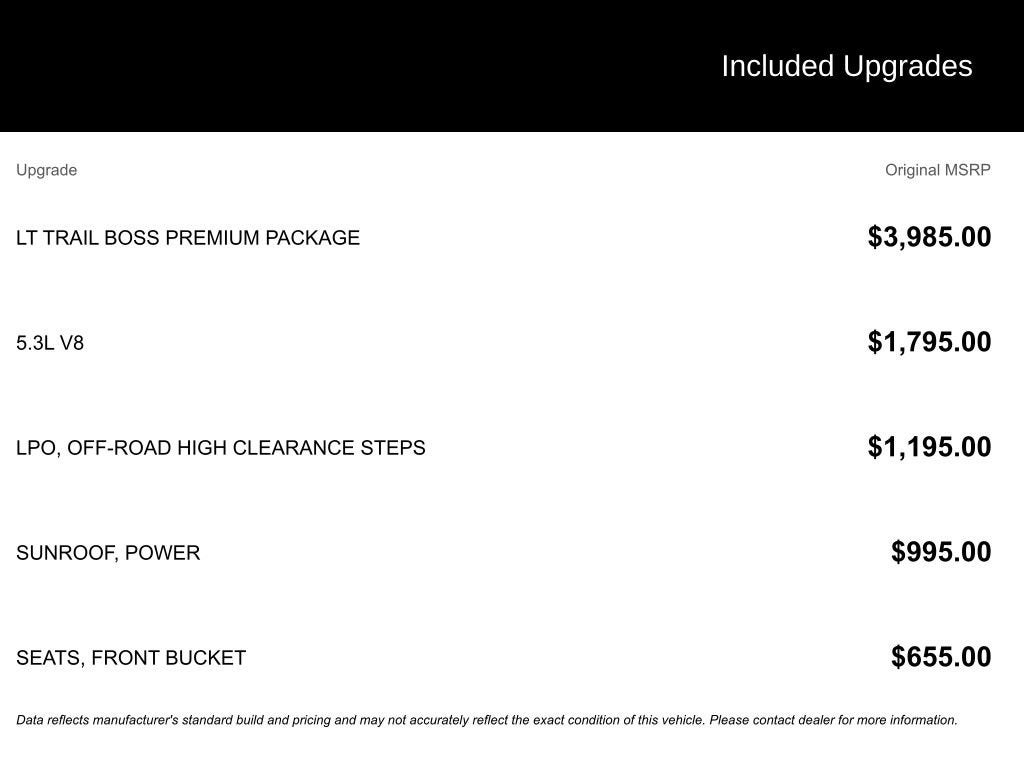Click the word Upgrades in the banner
1024x768 pixels.
(908, 67)
